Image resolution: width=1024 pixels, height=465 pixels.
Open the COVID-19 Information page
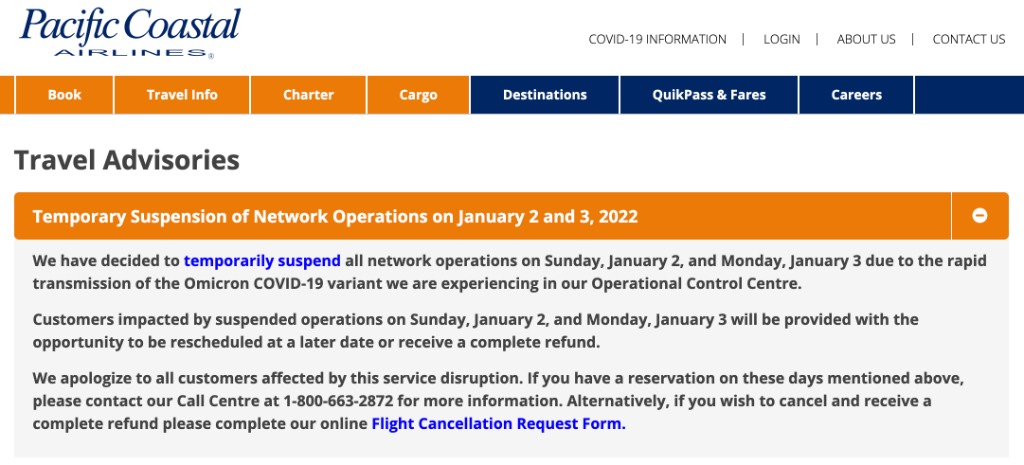point(657,40)
